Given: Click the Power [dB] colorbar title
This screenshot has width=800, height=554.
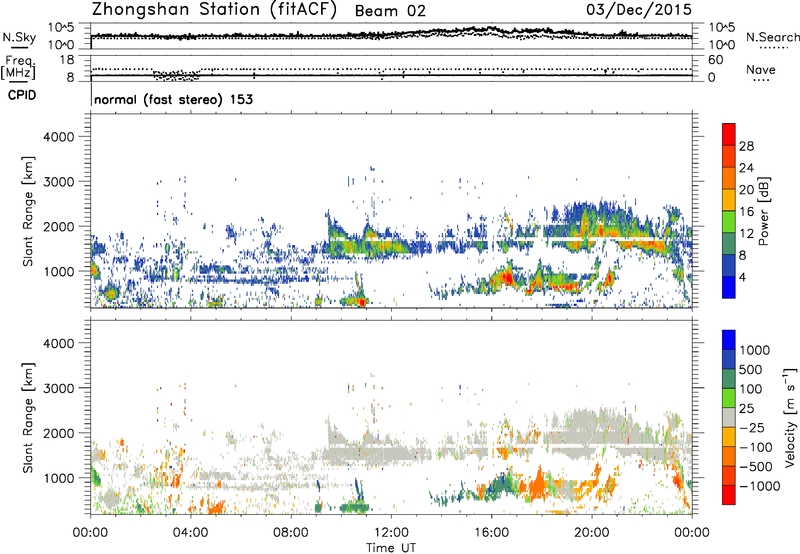Looking at the screenshot, I should point(763,211).
